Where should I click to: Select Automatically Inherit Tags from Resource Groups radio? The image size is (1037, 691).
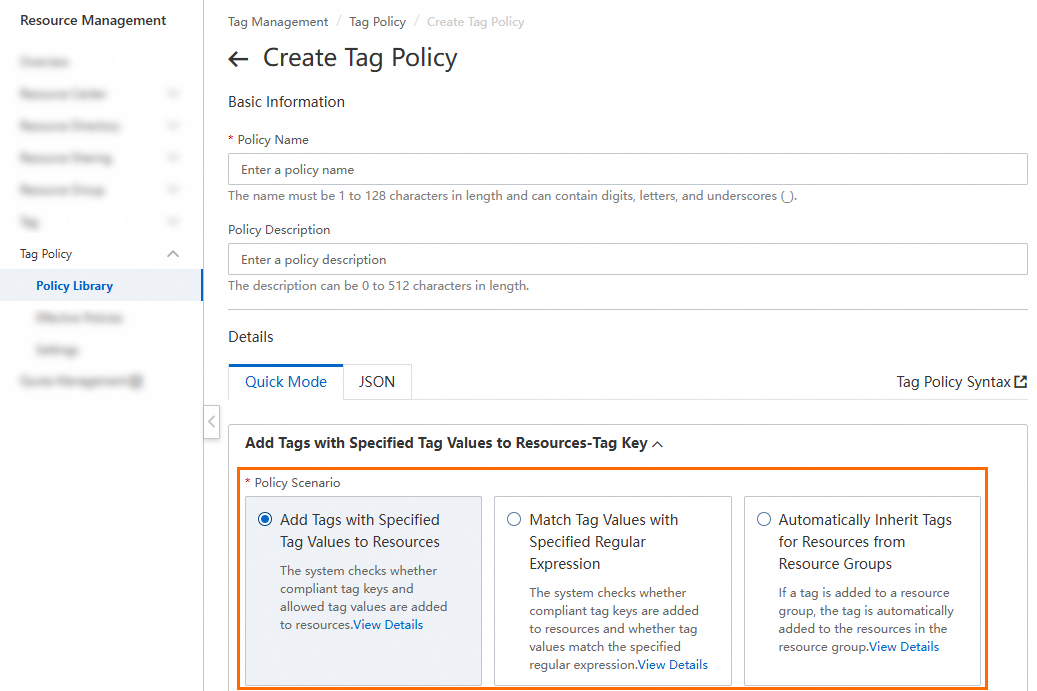click(764, 520)
